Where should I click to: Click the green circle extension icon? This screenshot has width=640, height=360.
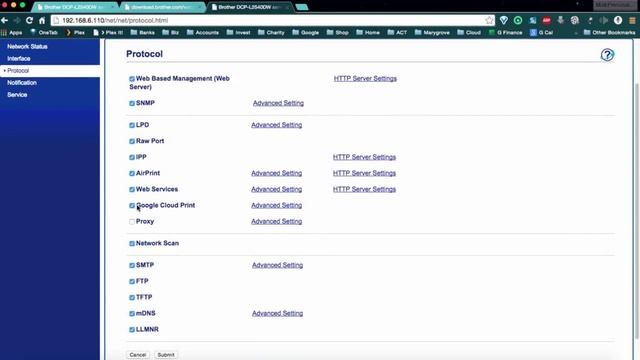pyautogui.click(x=518, y=20)
